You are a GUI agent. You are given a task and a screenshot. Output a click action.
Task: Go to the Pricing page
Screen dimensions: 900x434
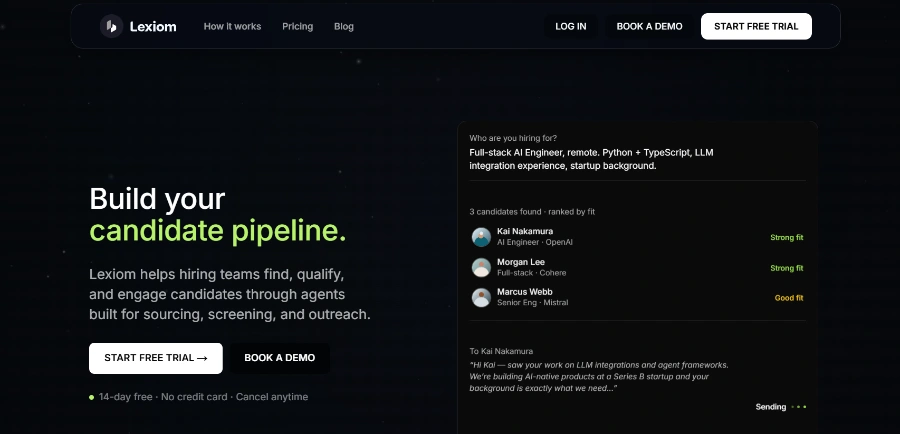(x=297, y=26)
